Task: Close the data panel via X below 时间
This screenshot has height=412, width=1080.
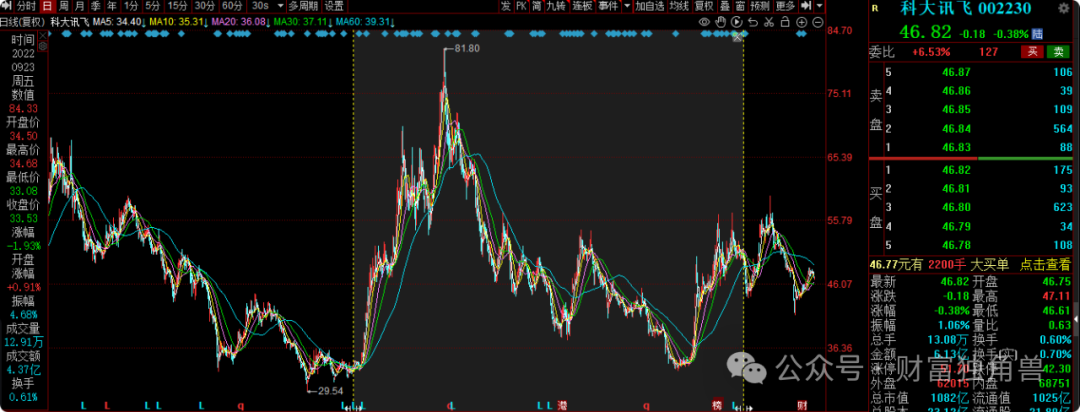Action: (x=43, y=35)
